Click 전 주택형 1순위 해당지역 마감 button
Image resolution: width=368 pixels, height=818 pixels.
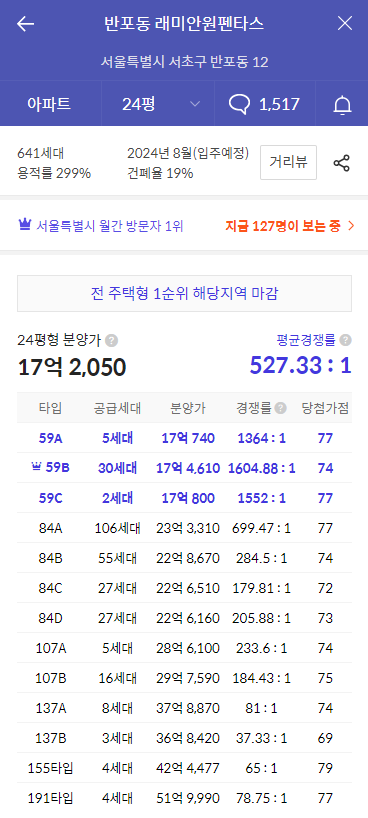pyautogui.click(x=184, y=294)
